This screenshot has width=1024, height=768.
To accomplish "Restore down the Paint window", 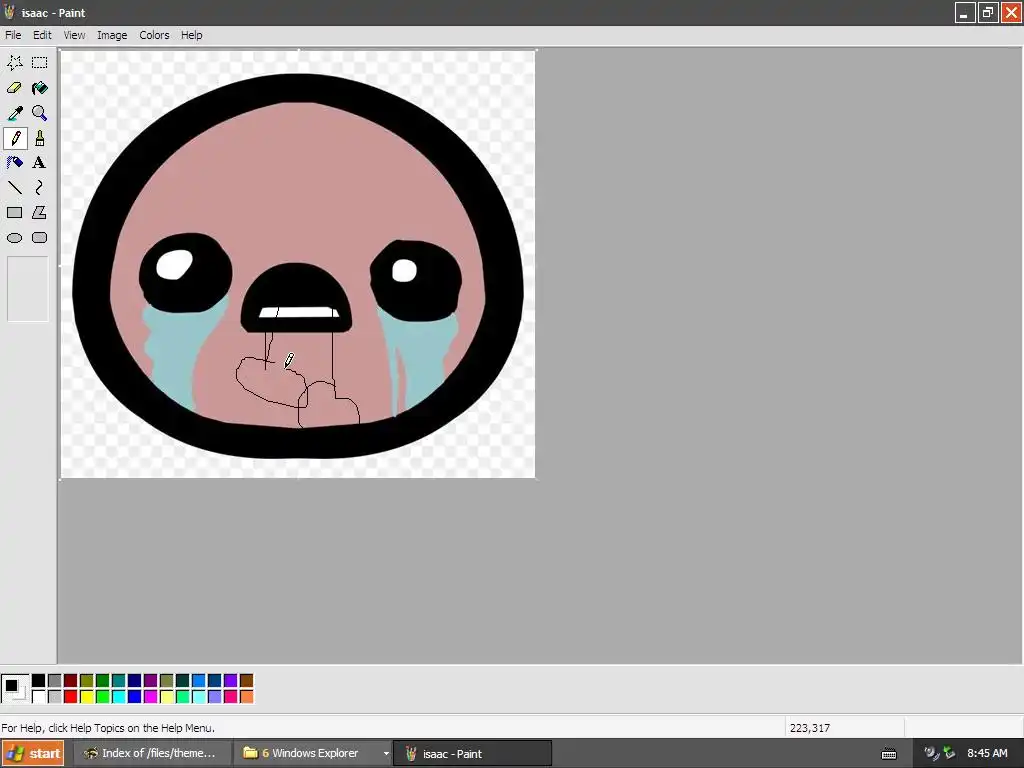I will tap(987, 12).
